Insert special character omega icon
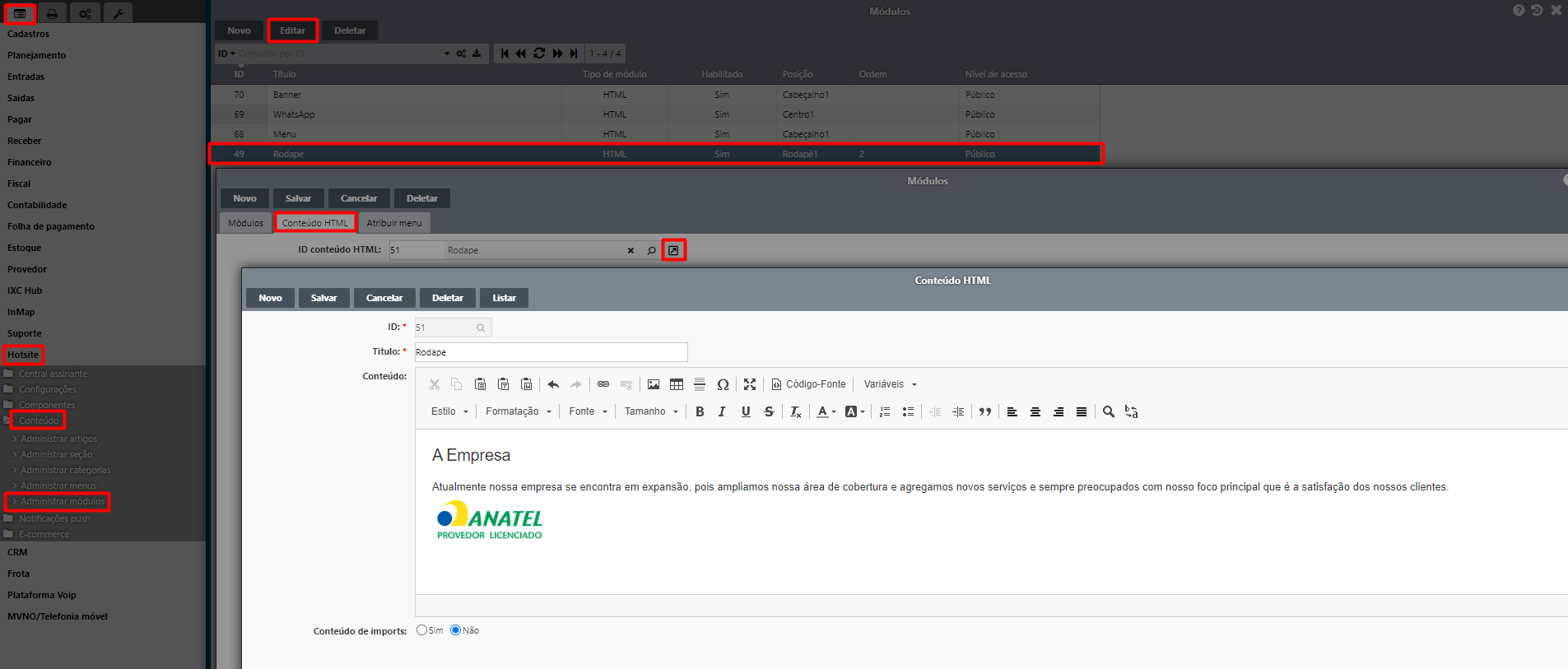1568x669 pixels. point(723,384)
